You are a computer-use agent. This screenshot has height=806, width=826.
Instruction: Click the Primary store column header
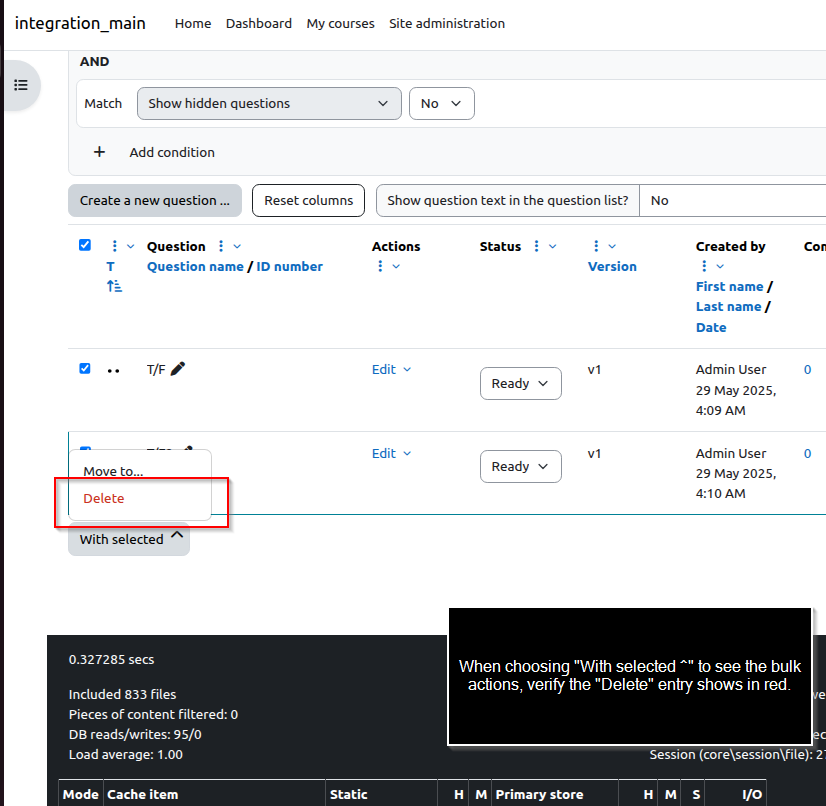[x=539, y=794]
